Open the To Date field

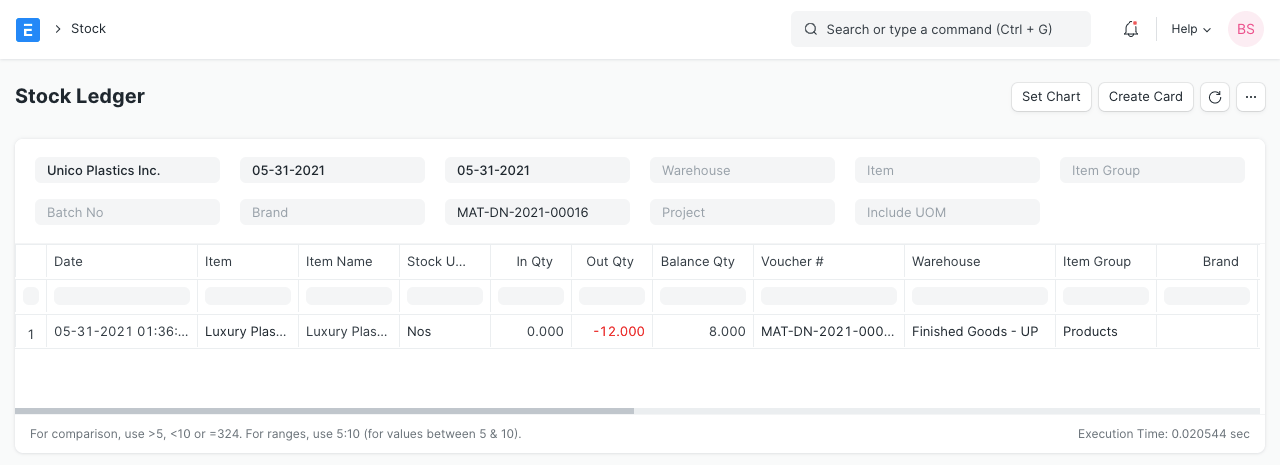pos(537,170)
